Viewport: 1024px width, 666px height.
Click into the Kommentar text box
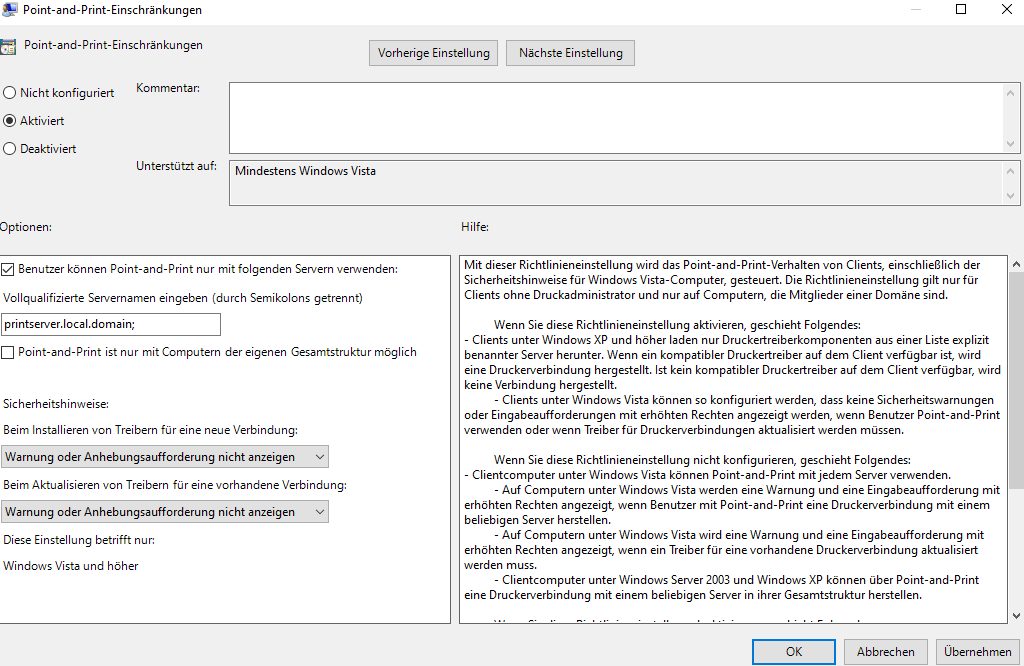point(616,118)
